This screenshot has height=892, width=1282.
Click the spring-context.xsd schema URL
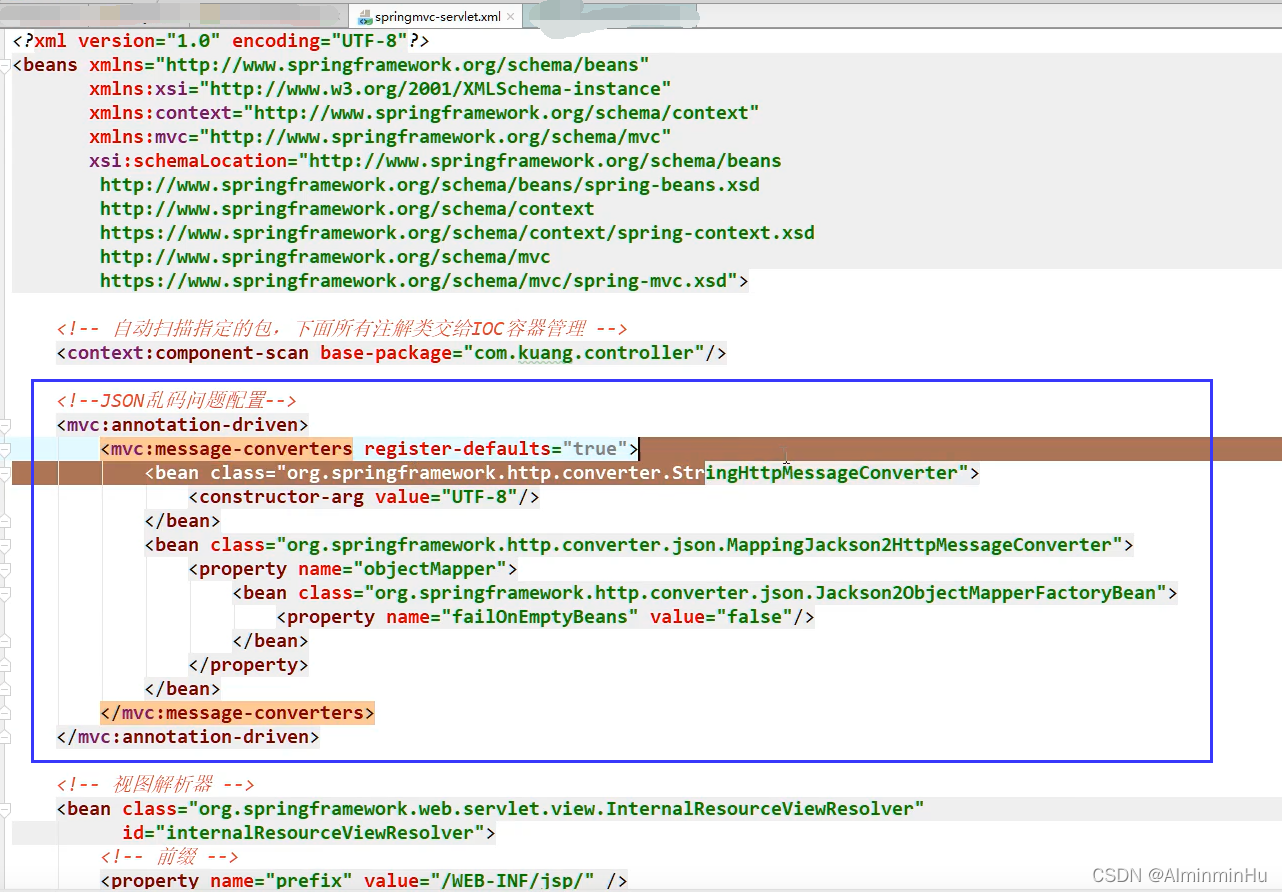tap(457, 233)
